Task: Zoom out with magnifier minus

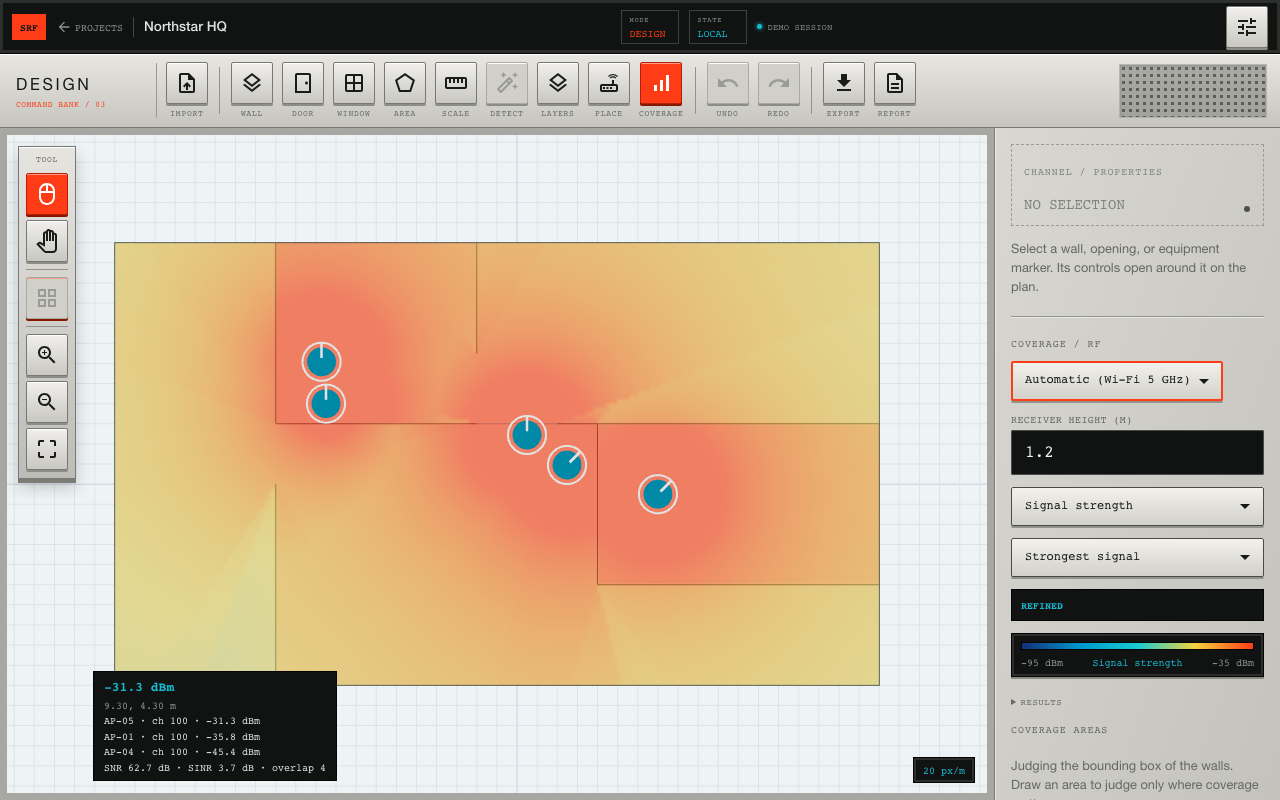Action: point(47,402)
